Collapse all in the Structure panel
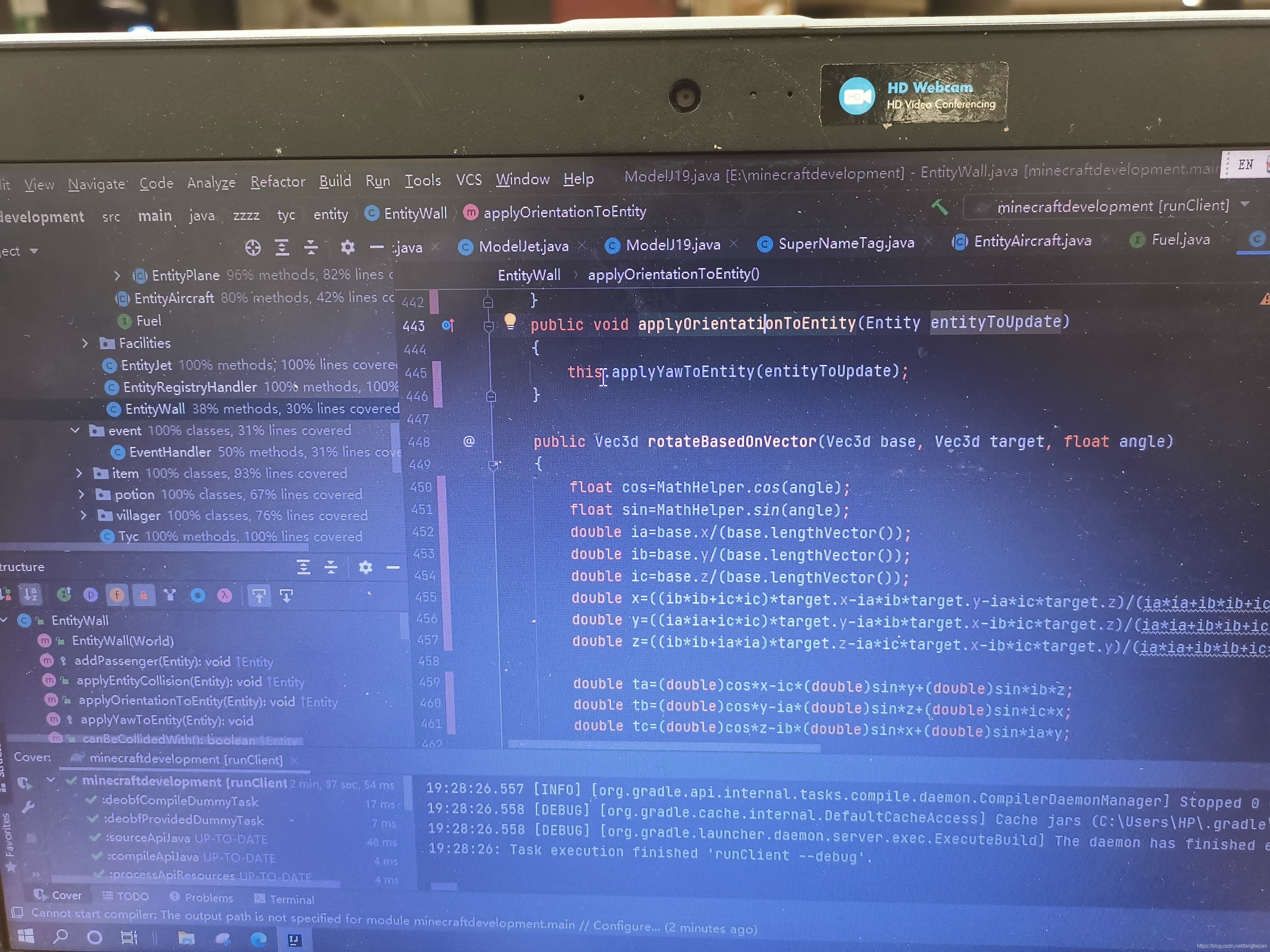This screenshot has width=1270, height=952. point(331,567)
